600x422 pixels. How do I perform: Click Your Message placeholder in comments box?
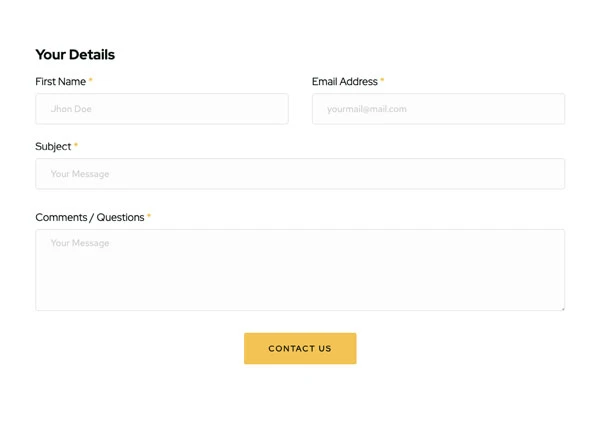coord(80,243)
